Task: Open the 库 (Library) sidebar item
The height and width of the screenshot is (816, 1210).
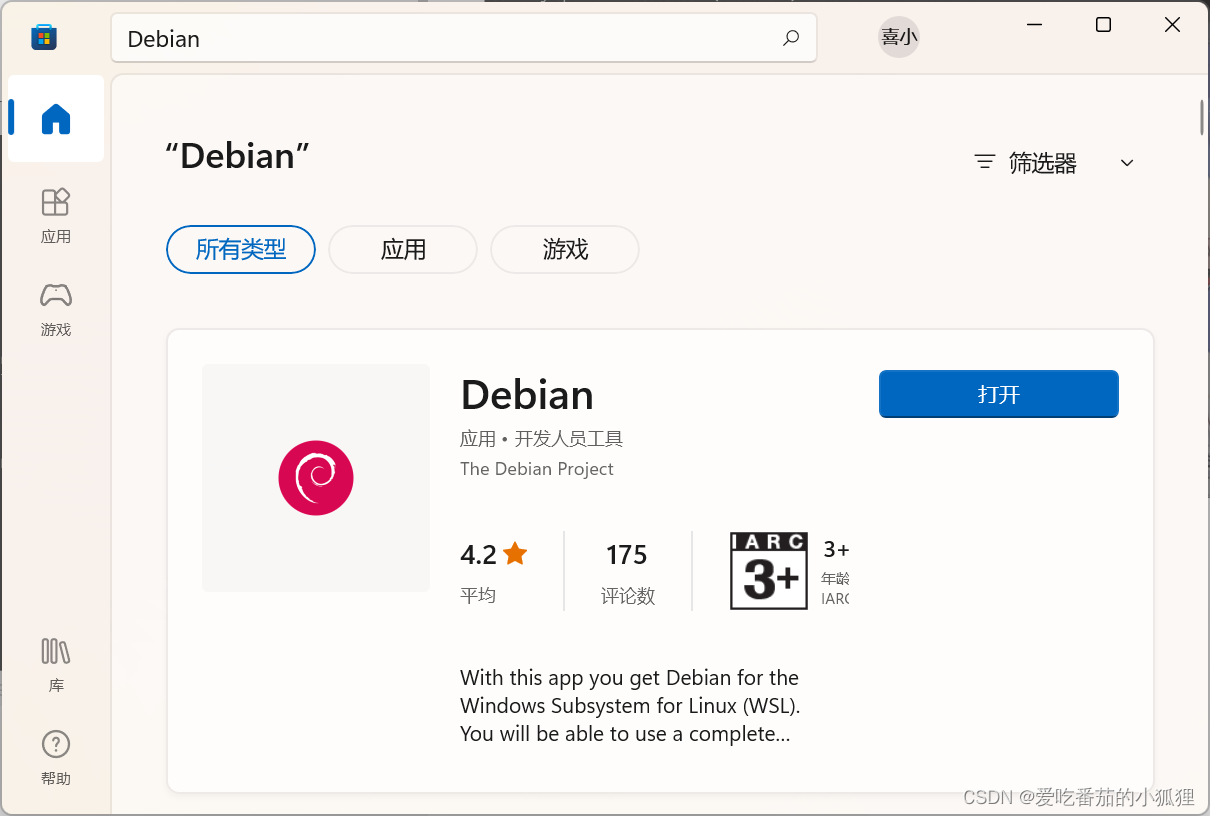Action: coord(56,665)
